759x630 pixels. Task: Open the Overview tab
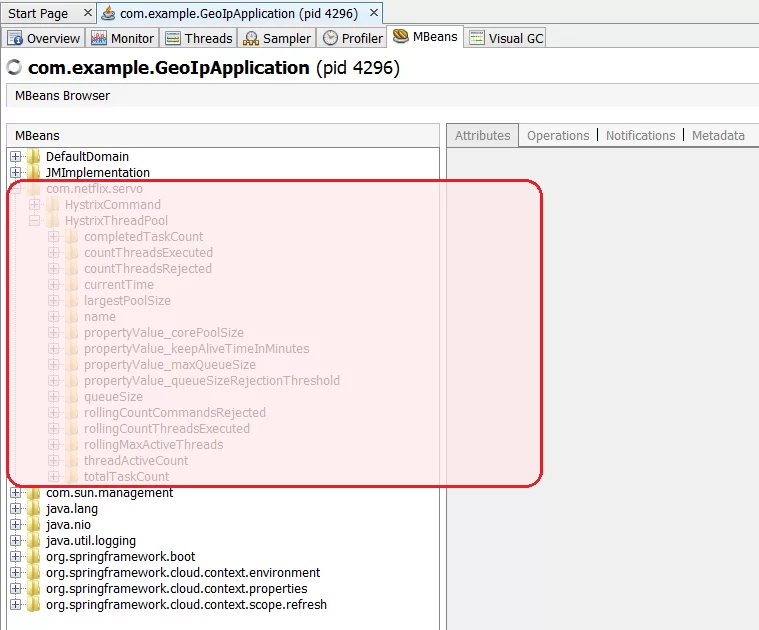pyautogui.click(x=43, y=38)
